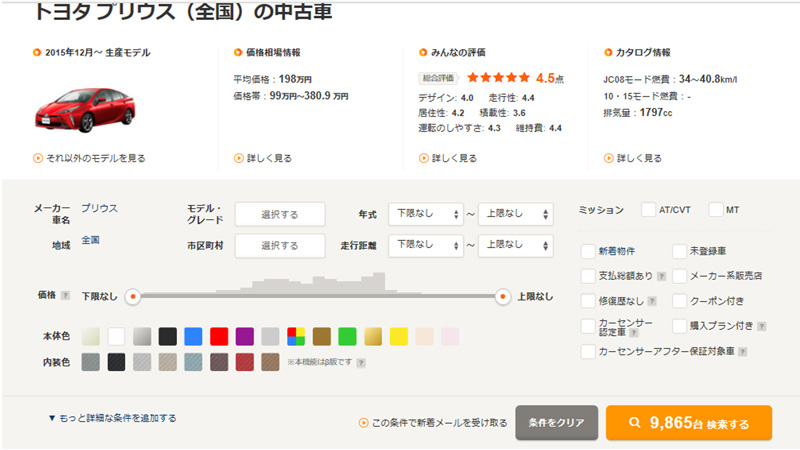This screenshot has height=450, width=800.
Task: Check the クーポン付き checkbox
Action: [x=679, y=301]
